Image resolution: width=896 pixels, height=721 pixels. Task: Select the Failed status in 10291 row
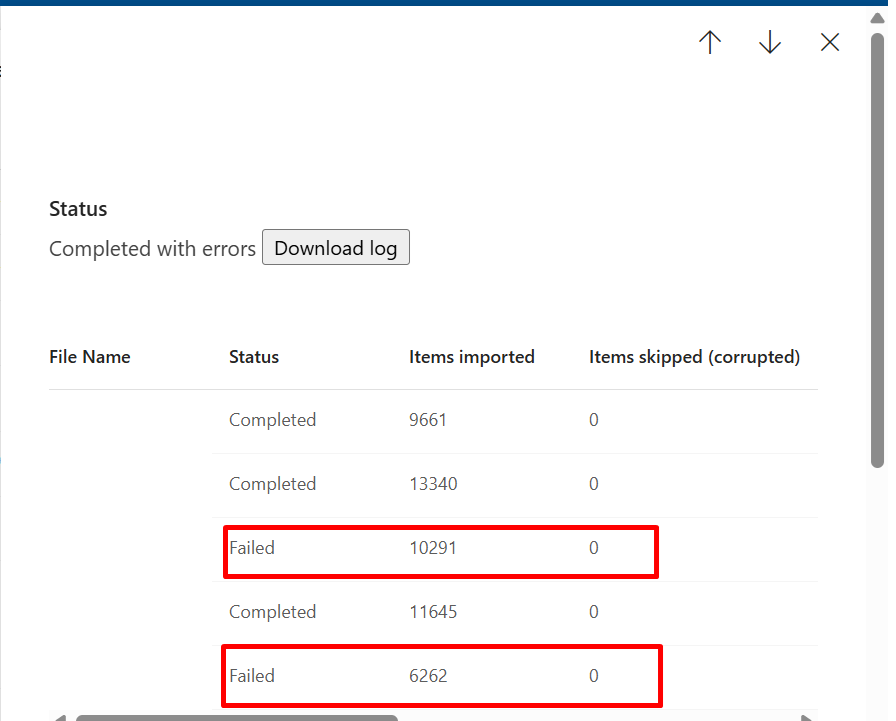252,548
